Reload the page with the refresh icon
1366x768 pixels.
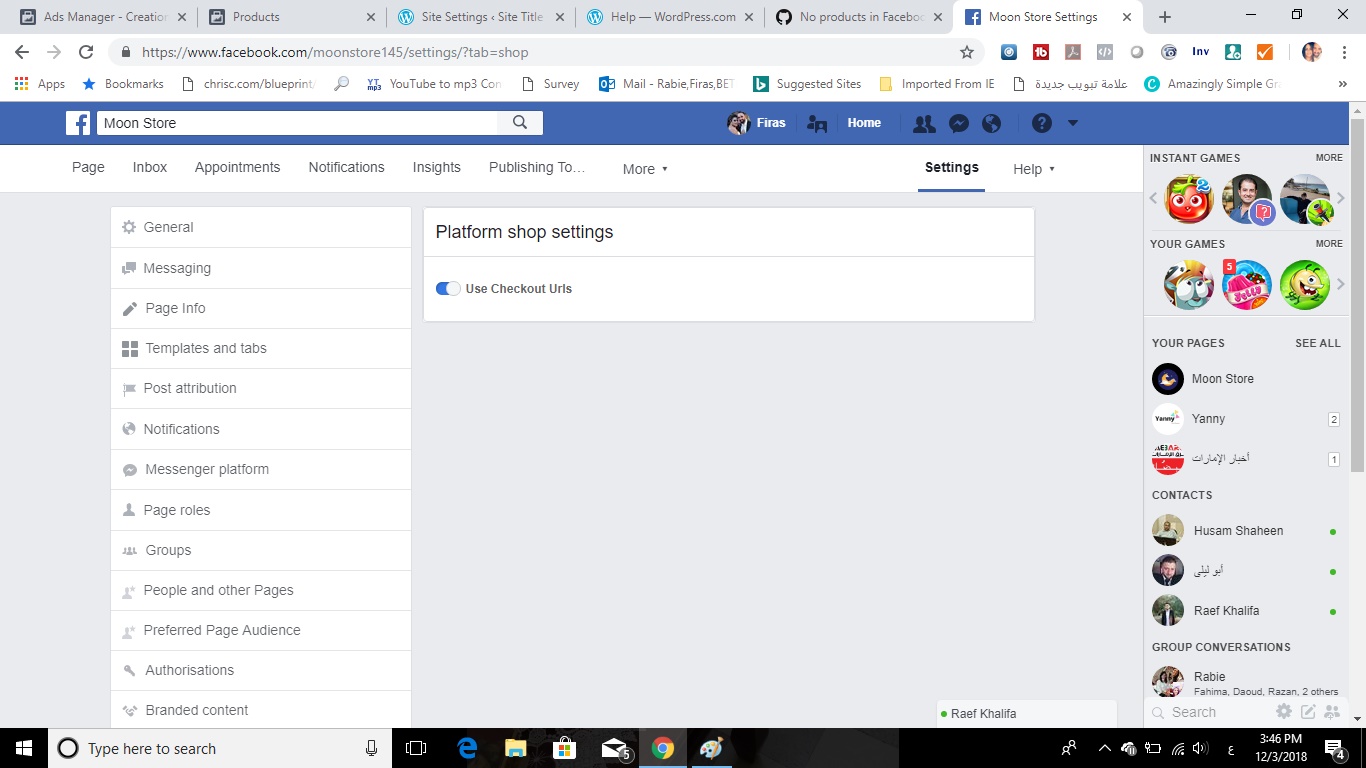86,52
